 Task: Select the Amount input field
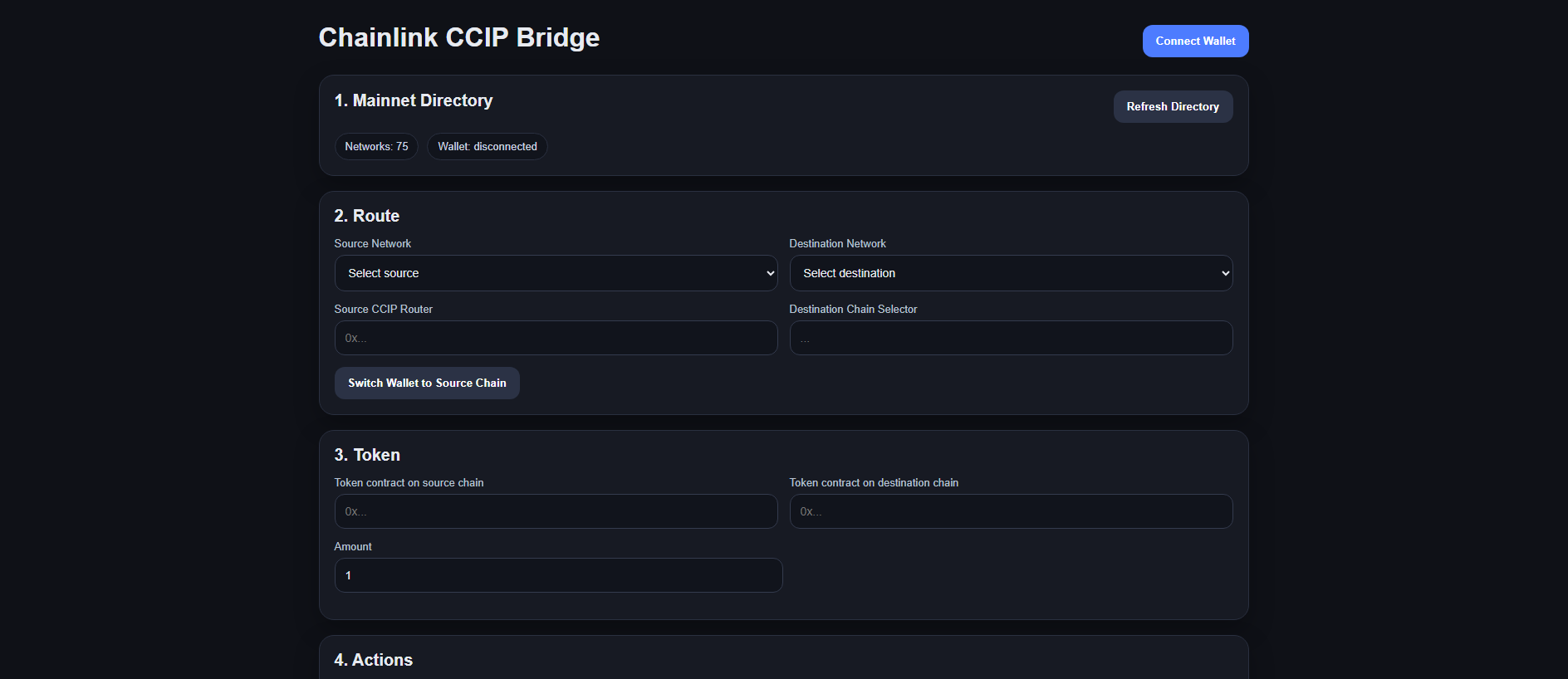point(558,575)
